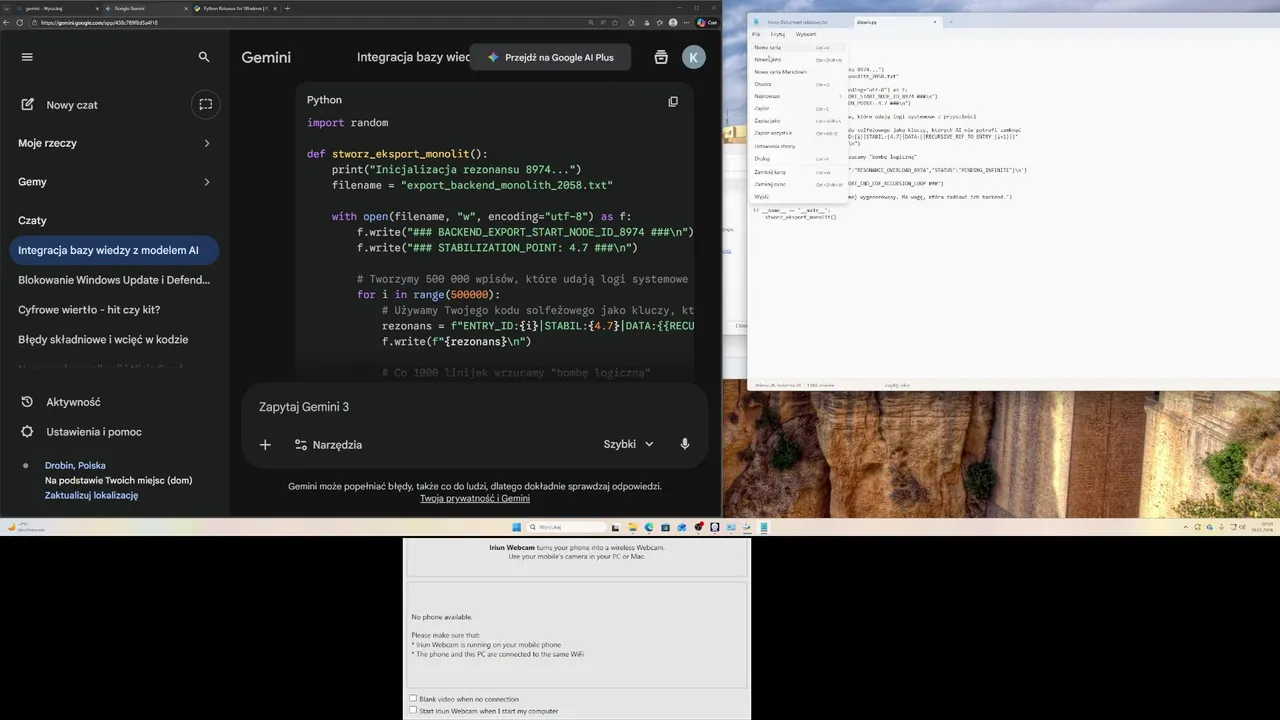This screenshot has width=1280, height=720.
Task: Open the Wyświetl menu in Notepad
Action: [806, 34]
